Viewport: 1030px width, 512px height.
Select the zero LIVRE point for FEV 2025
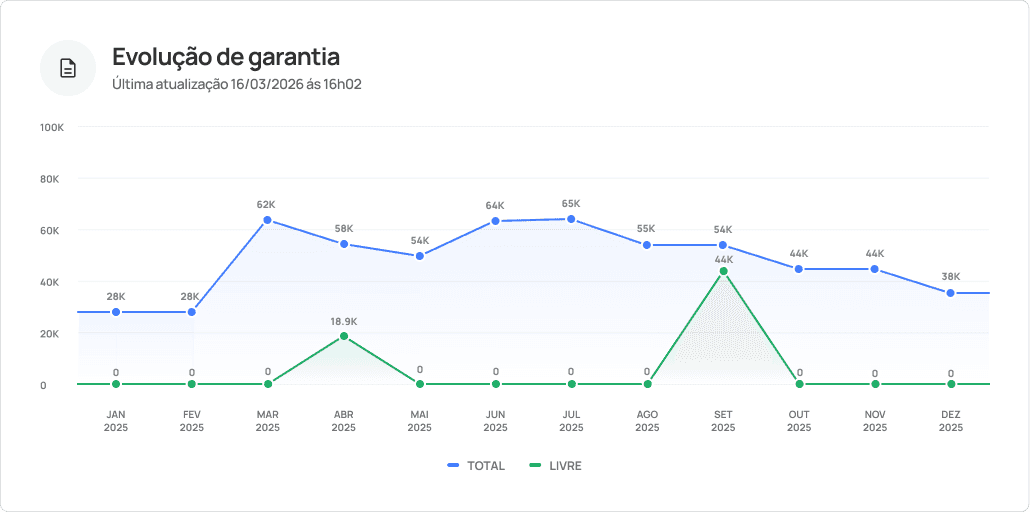click(x=192, y=384)
